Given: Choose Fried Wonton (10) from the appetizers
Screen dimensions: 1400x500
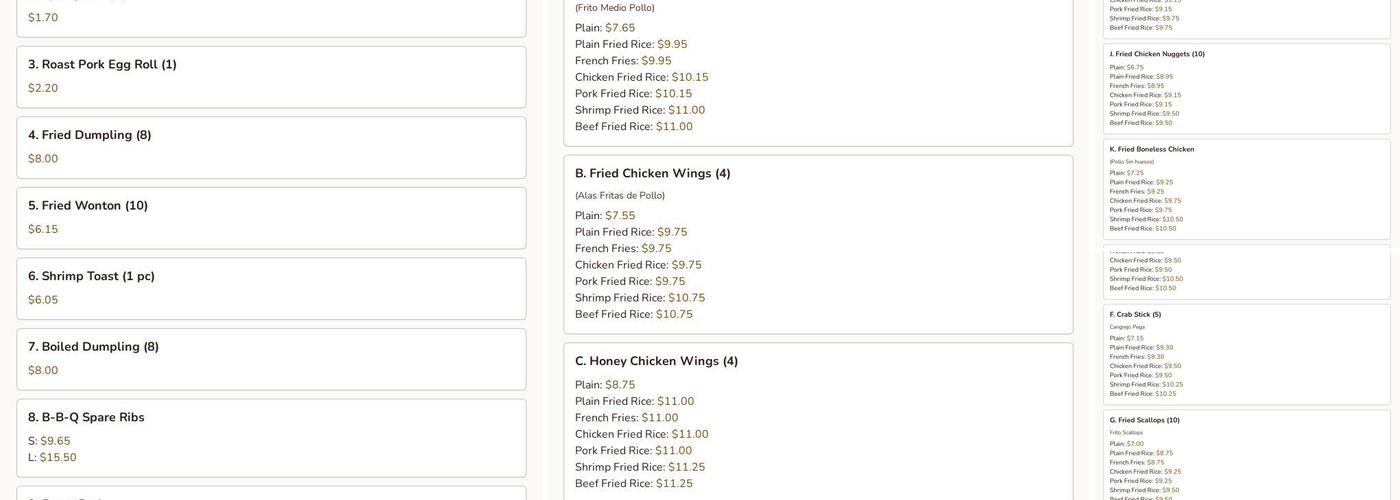Looking at the screenshot, I should 88,206.
